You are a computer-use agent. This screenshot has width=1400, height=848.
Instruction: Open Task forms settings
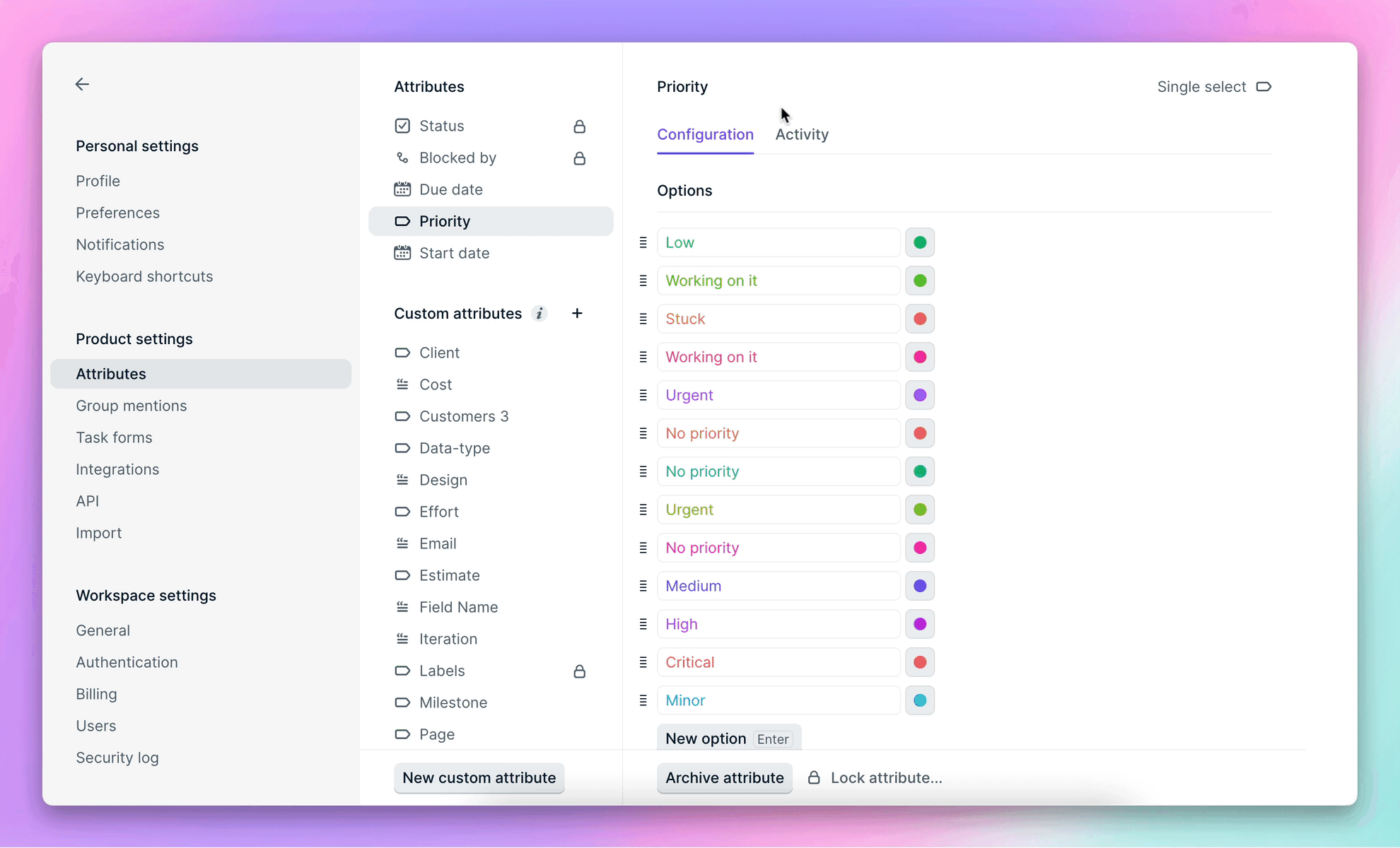[114, 437]
